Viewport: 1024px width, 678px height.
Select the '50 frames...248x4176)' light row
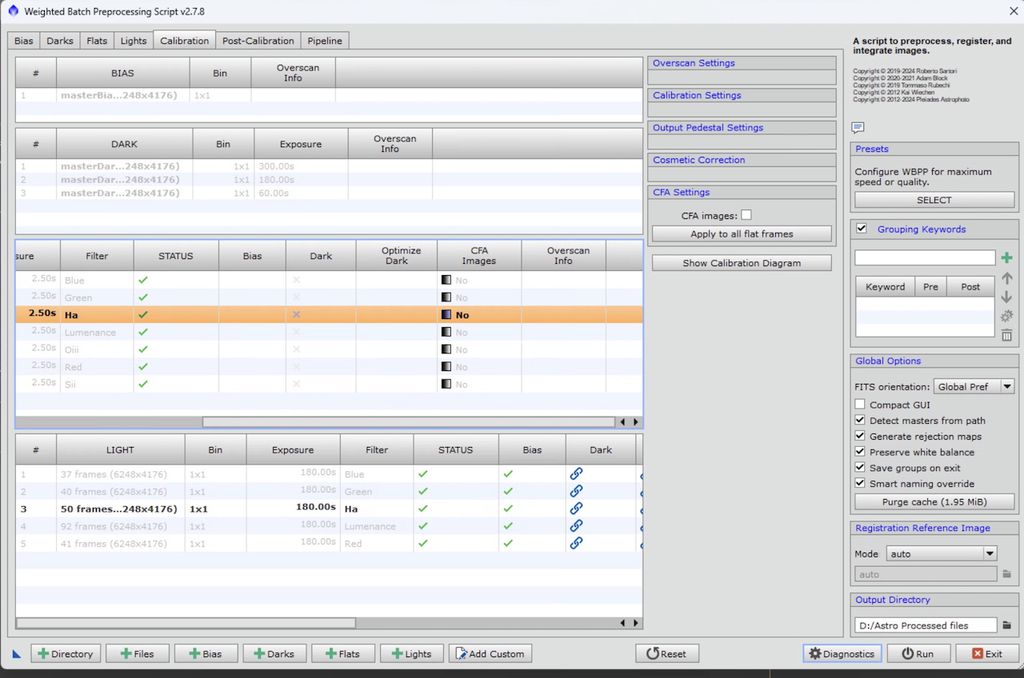pos(328,509)
